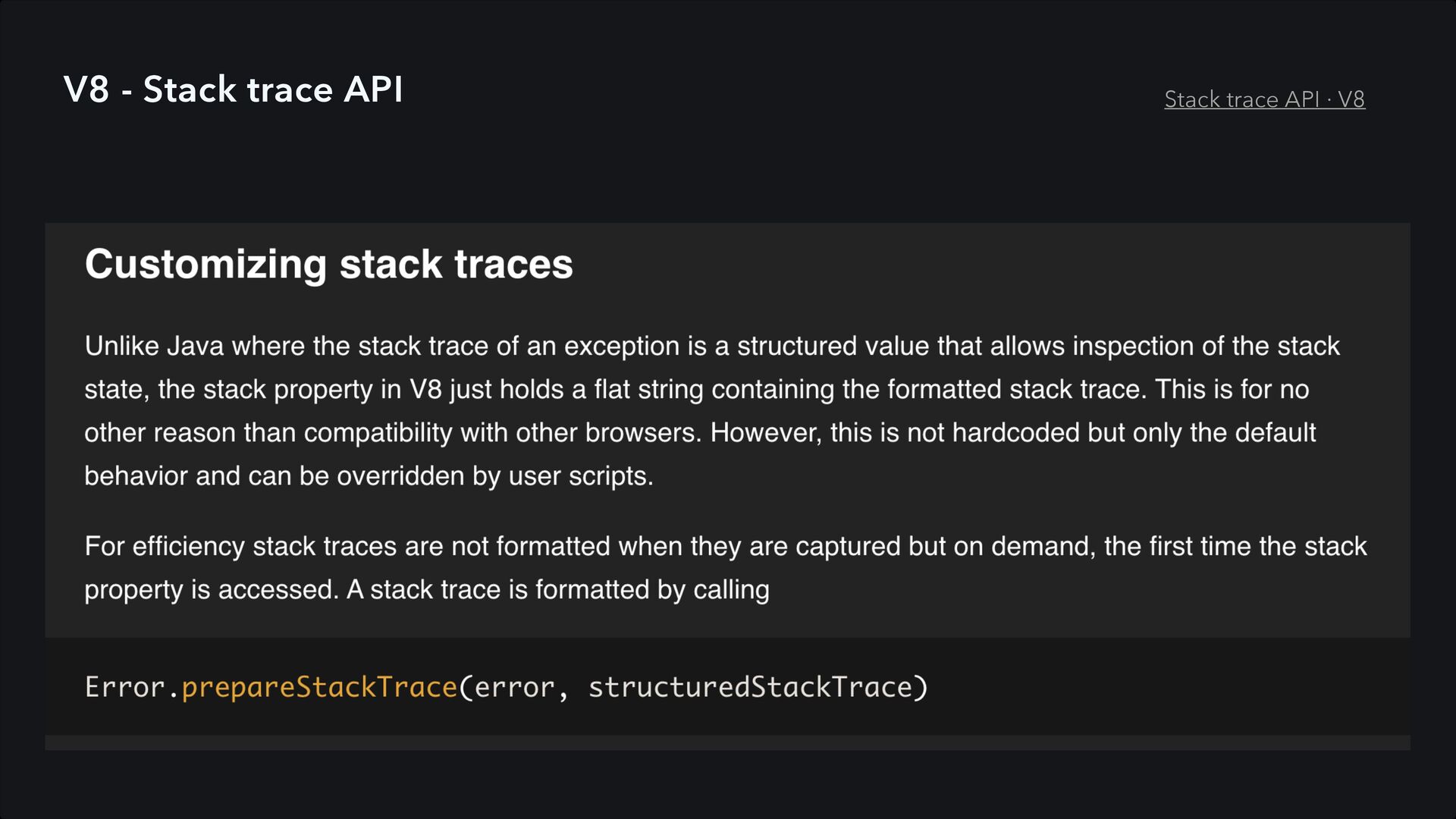Click the structuredStackTrace parameter in code
Screen dimensions: 1456x819
(x=750, y=687)
